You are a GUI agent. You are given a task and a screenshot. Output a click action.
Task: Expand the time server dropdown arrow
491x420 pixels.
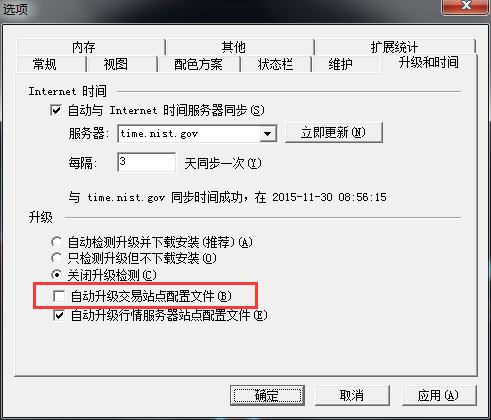click(x=268, y=134)
